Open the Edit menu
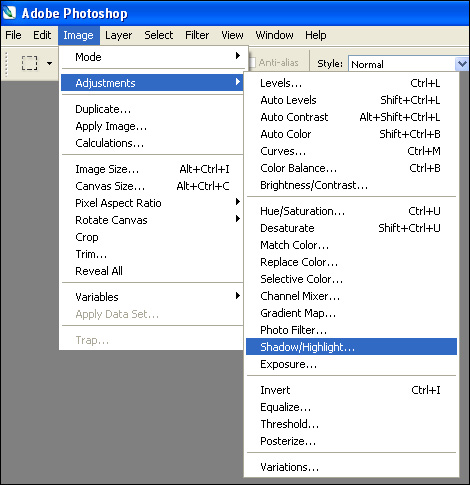The height and width of the screenshot is (485, 470). click(42, 35)
